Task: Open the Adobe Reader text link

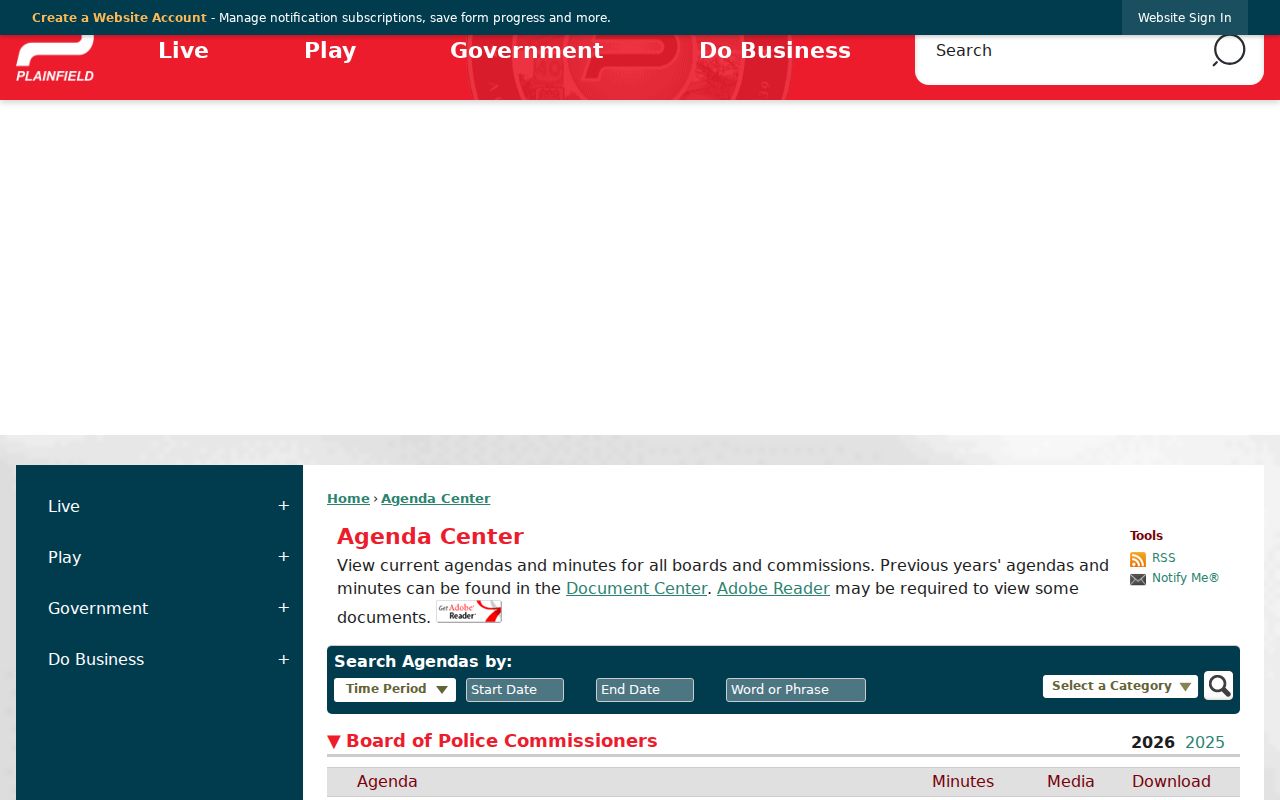Action: (773, 589)
